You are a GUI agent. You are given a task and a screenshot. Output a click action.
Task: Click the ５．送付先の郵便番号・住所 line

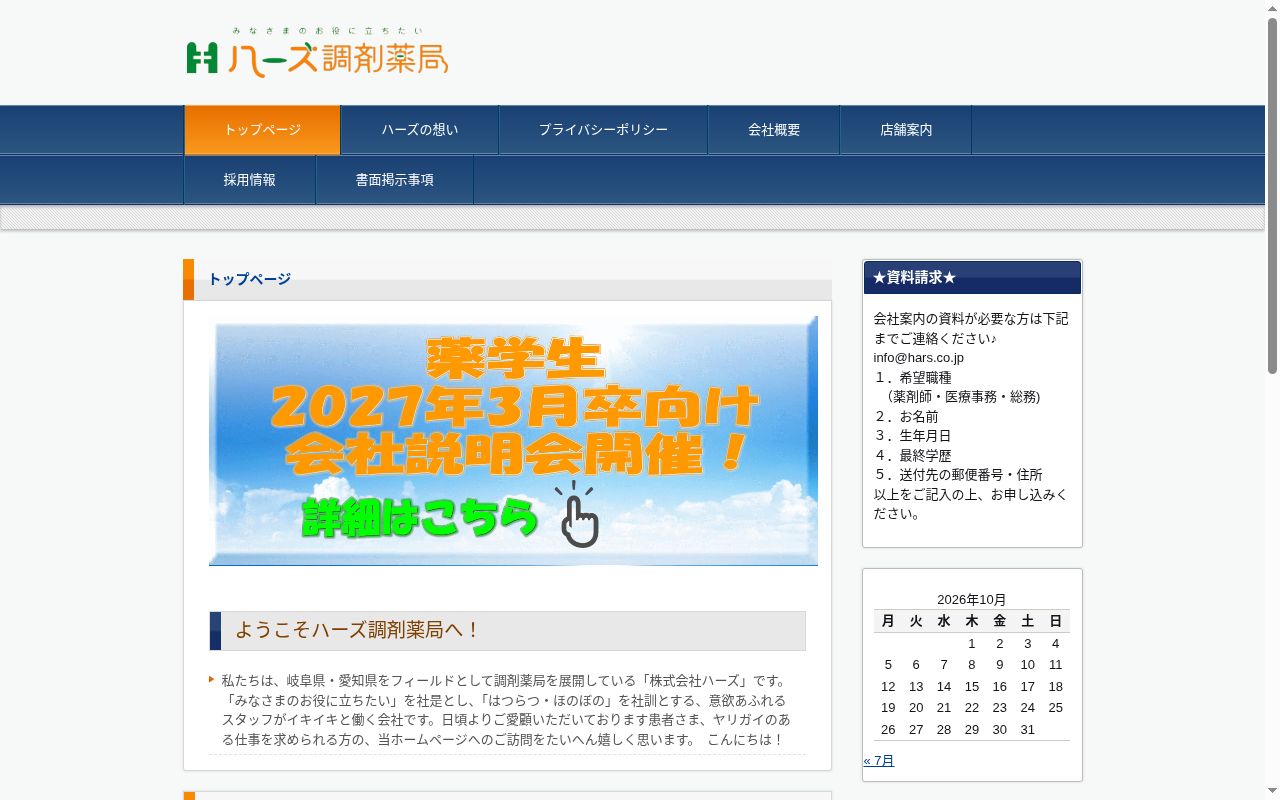(959, 475)
